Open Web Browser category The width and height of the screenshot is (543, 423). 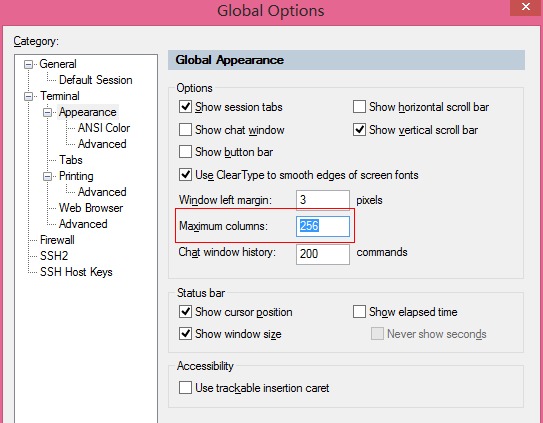click(91, 208)
